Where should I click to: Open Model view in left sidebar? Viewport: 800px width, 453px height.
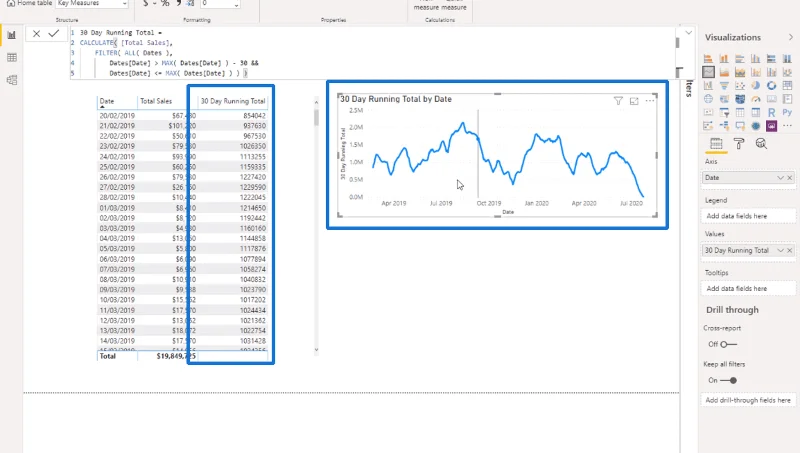point(11,80)
